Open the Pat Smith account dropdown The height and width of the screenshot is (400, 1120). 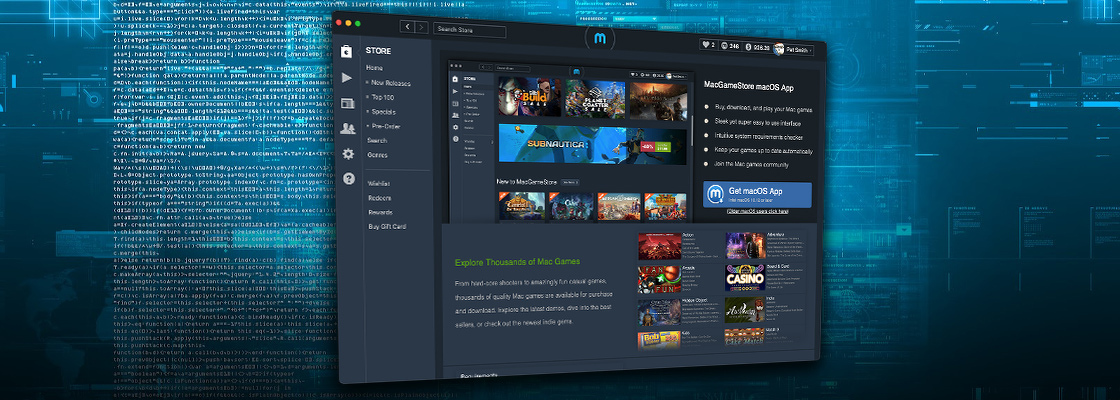point(794,50)
